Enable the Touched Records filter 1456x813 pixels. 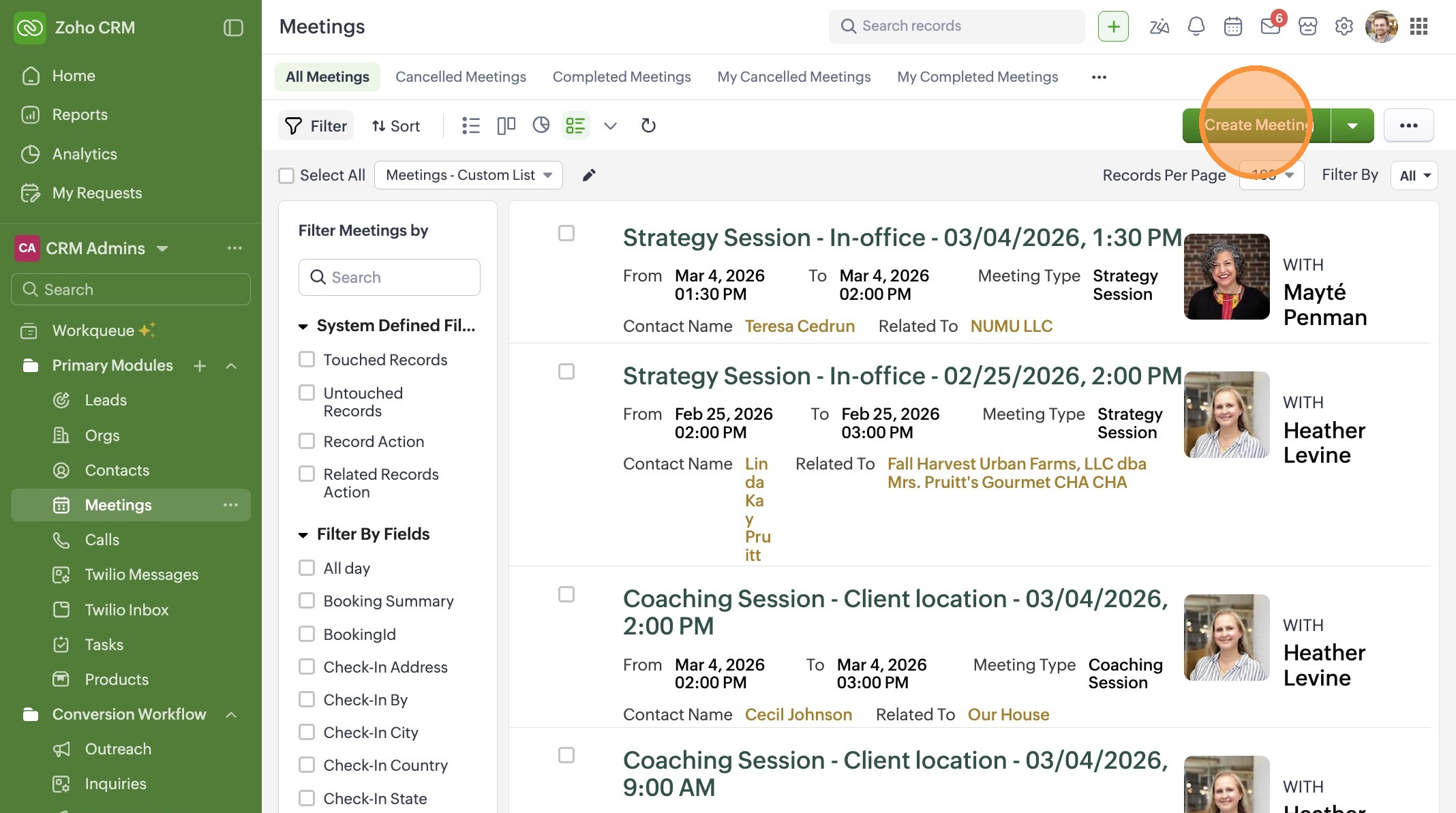(x=307, y=359)
